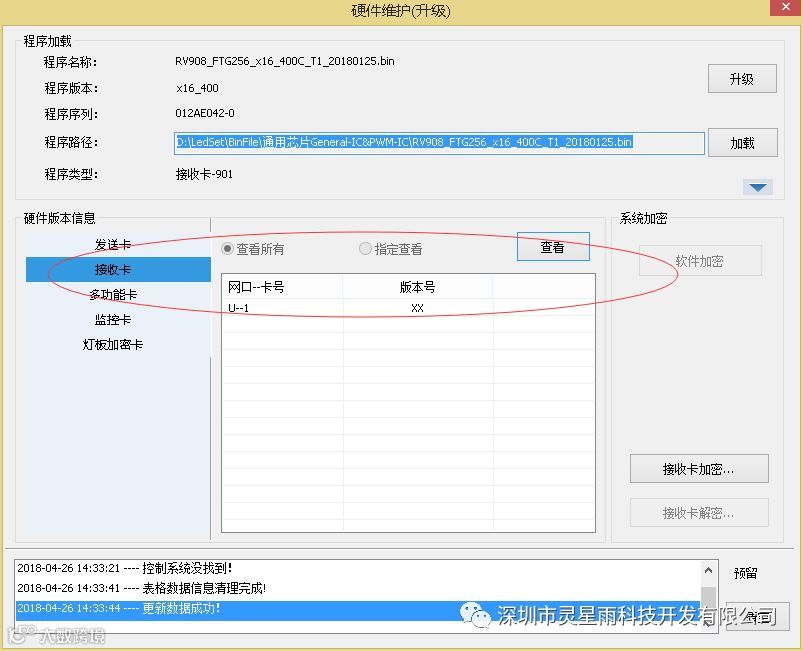This screenshot has width=803, height=651.
Task: Click 预留 reserved label
Action: point(746,573)
